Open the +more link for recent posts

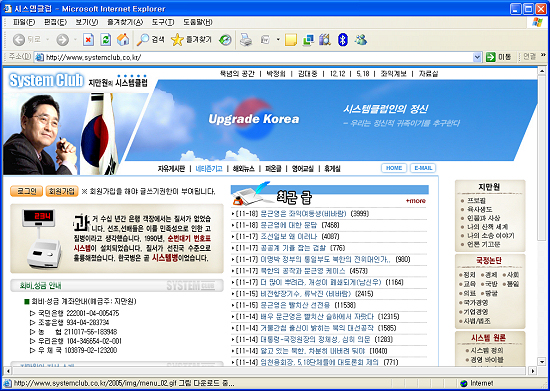416,201
